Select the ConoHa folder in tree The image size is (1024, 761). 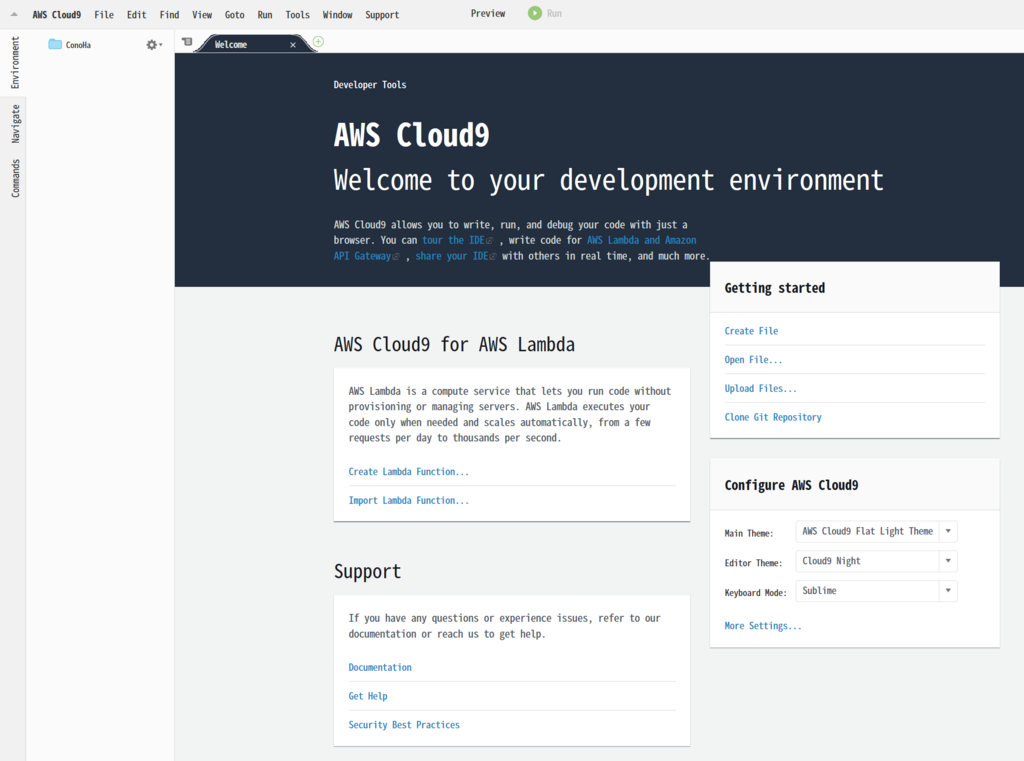point(78,45)
